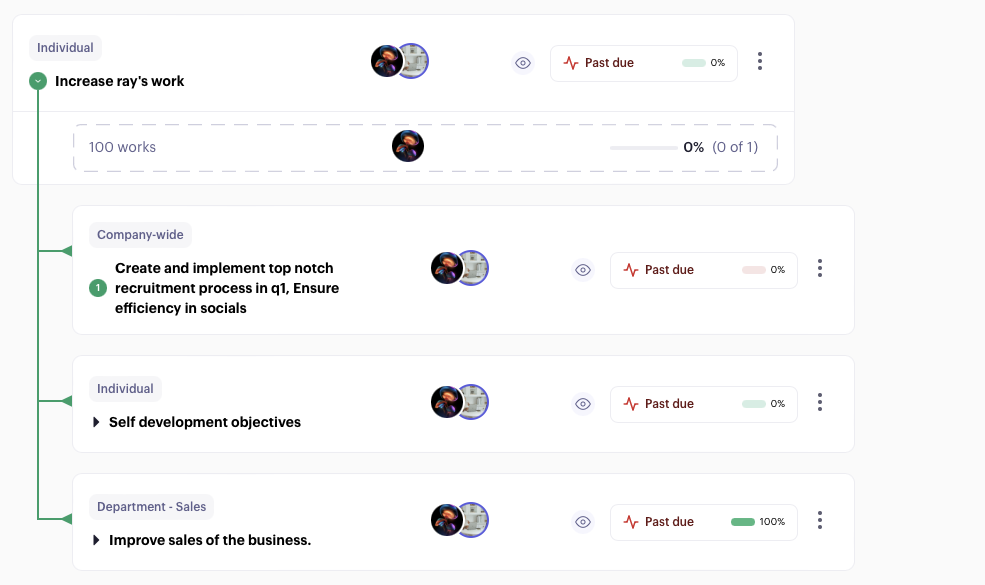Click owner avatars on Improve sales objective
Viewport: 985px width, 585px height.
(x=460, y=520)
